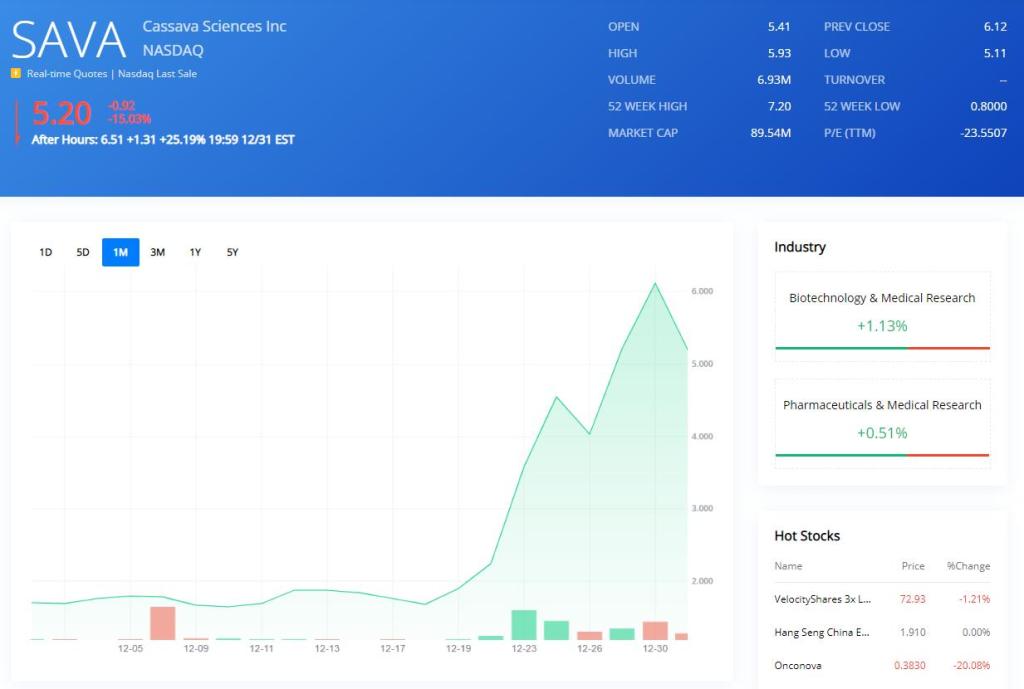Viewport: 1024px width, 689px height.
Task: Click the %Change column header
Action: coord(968,566)
